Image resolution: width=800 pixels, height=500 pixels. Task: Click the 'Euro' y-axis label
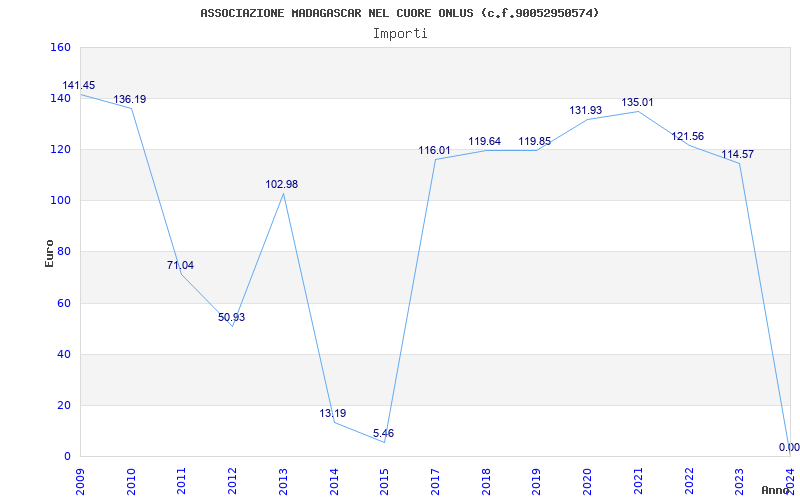[49, 253]
